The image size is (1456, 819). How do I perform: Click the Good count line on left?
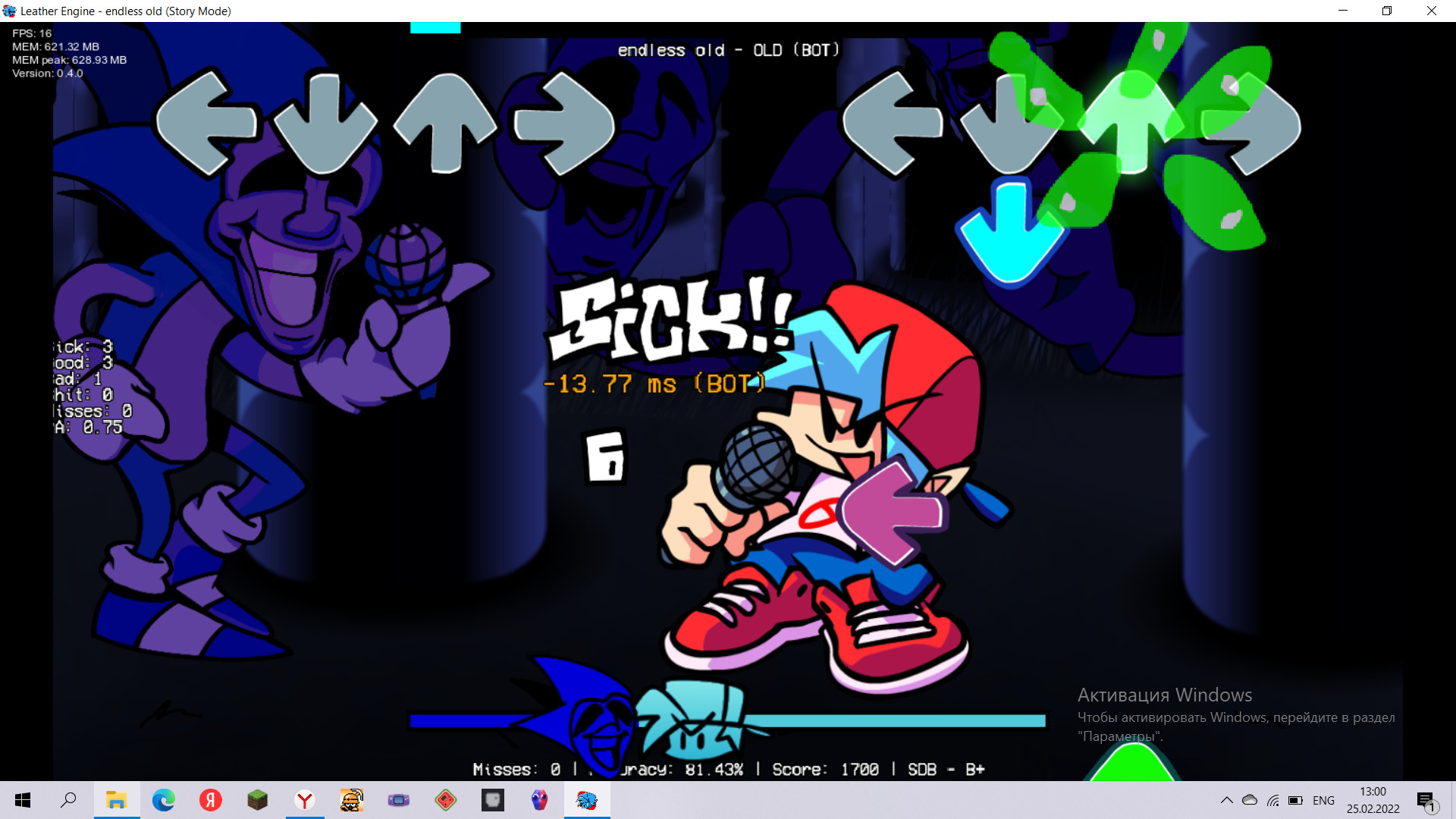point(83,362)
